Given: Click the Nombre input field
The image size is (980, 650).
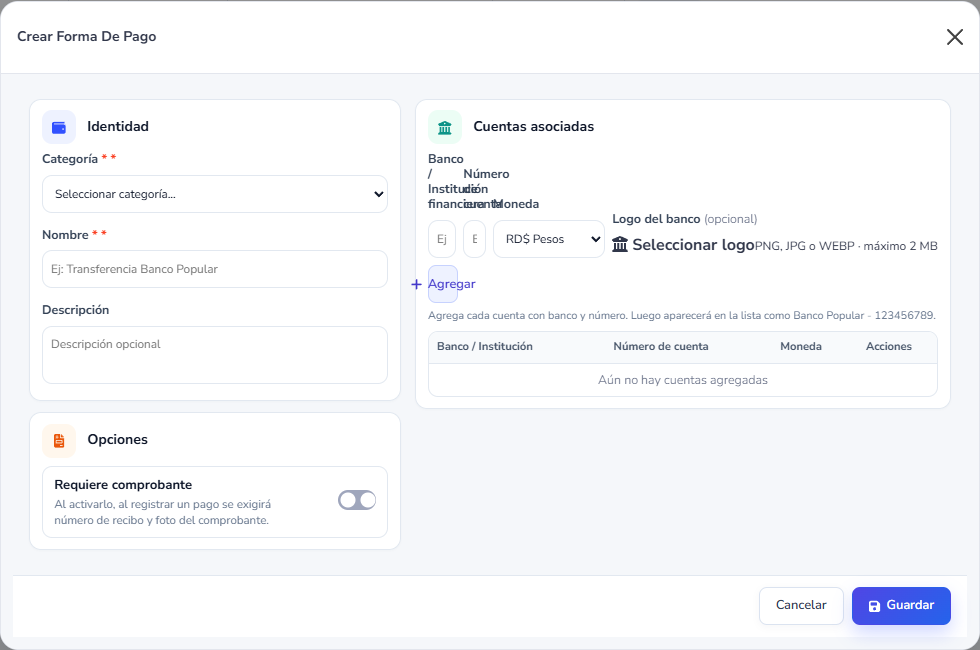Looking at the screenshot, I should tap(215, 269).
